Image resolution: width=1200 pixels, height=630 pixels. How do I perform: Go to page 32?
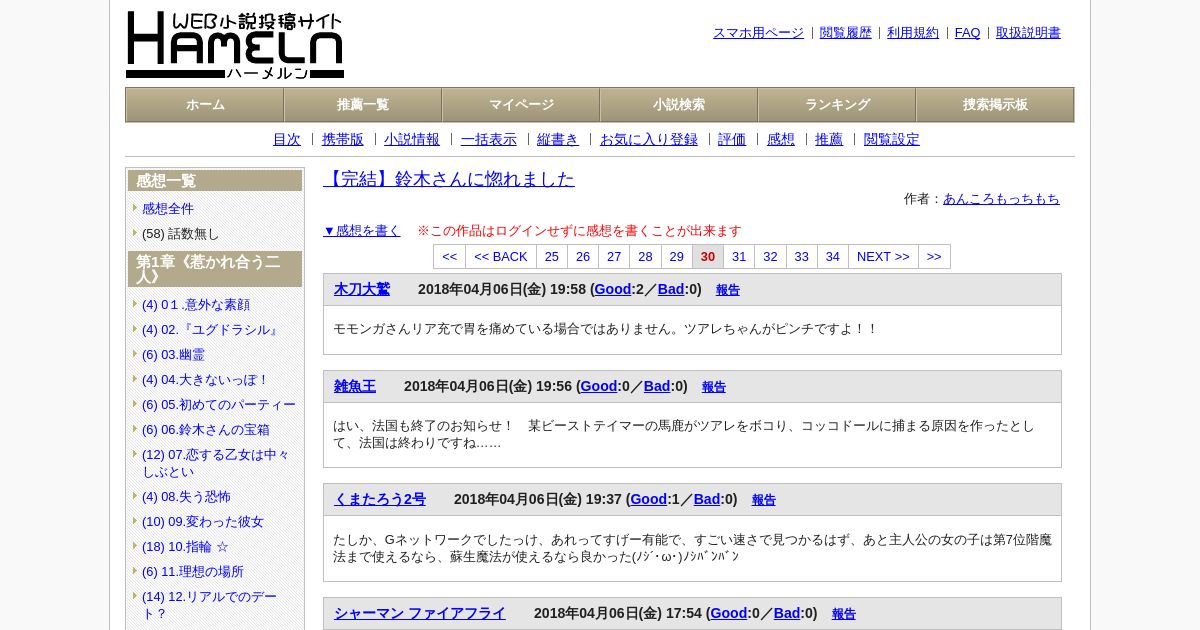(x=770, y=257)
